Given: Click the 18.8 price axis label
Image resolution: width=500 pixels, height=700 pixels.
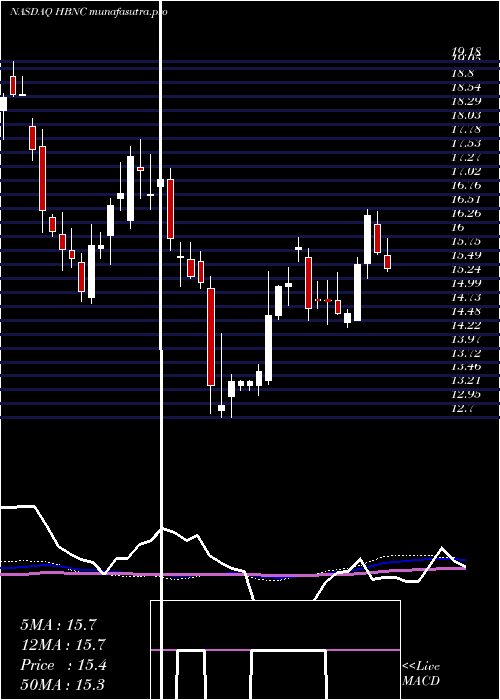Looking at the screenshot, I should (x=462, y=74).
